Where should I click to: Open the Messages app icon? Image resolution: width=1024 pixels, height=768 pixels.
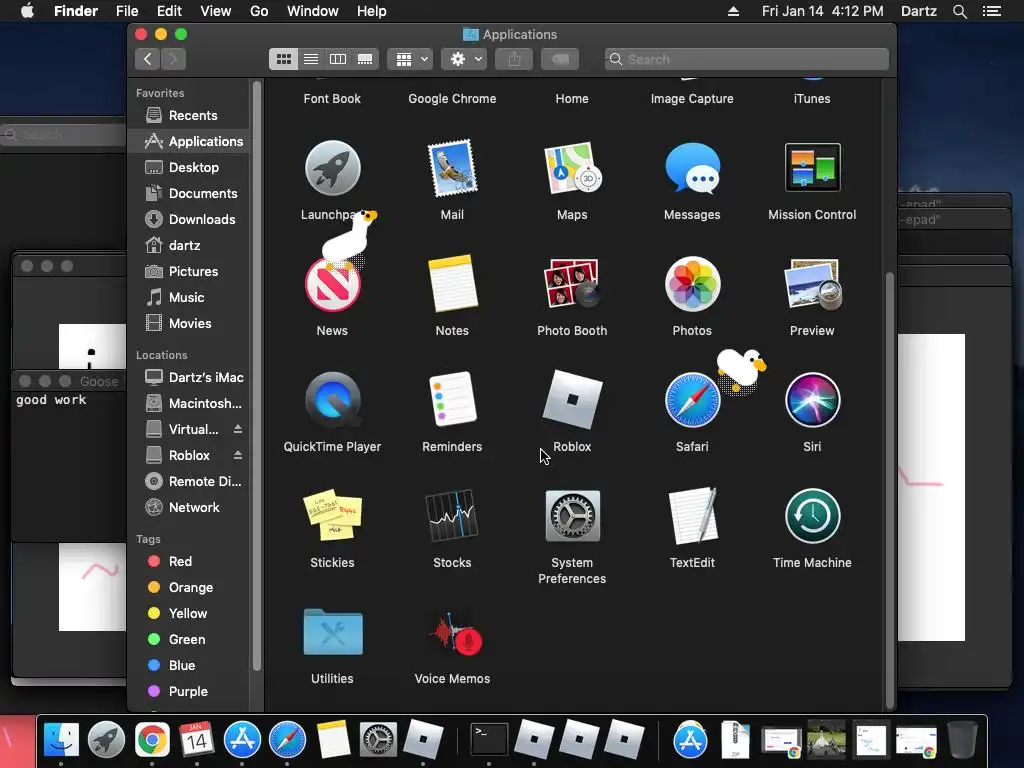692,168
